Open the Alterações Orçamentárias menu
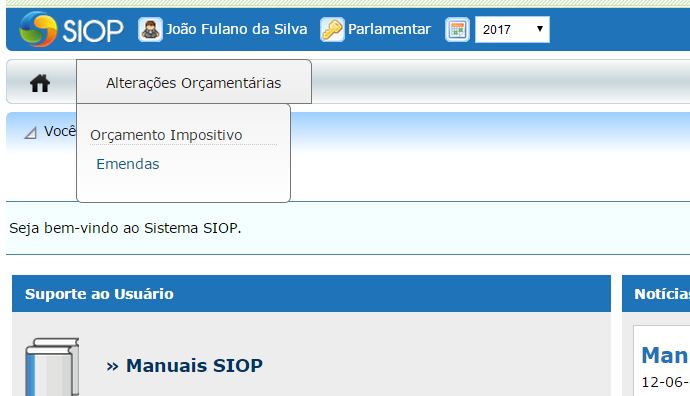The width and height of the screenshot is (690, 396). click(194, 82)
